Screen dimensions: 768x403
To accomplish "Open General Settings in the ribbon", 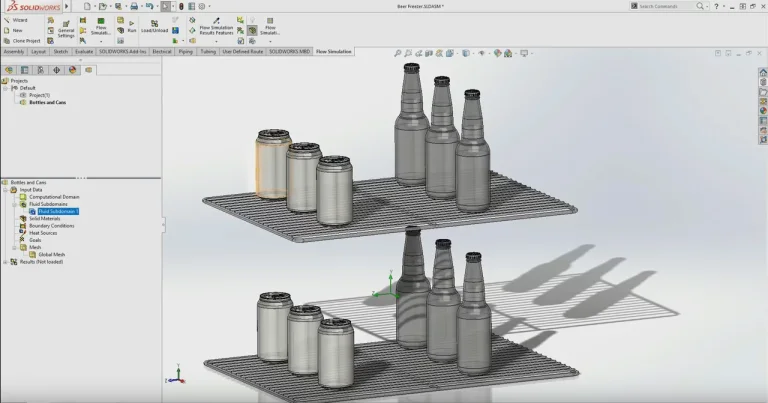I will [x=65, y=27].
